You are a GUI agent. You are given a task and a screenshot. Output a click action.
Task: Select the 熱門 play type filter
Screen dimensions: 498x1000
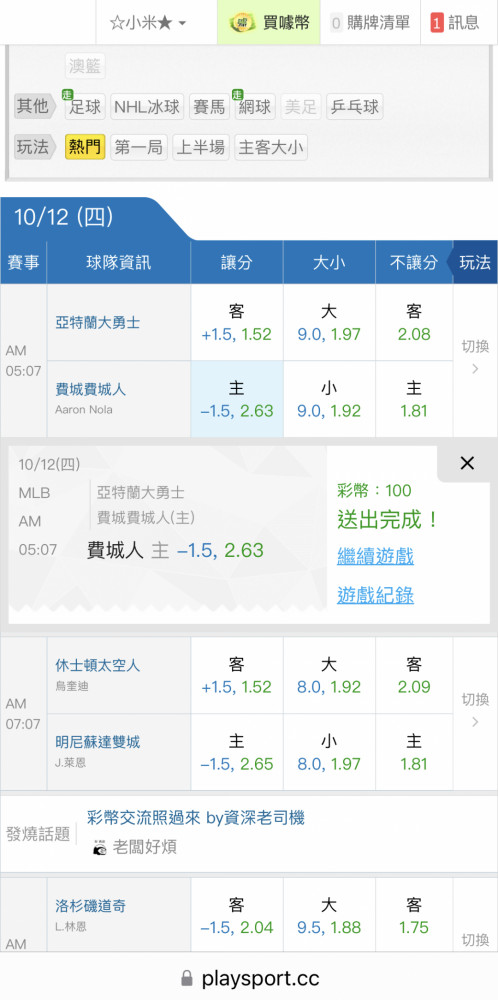coord(85,147)
